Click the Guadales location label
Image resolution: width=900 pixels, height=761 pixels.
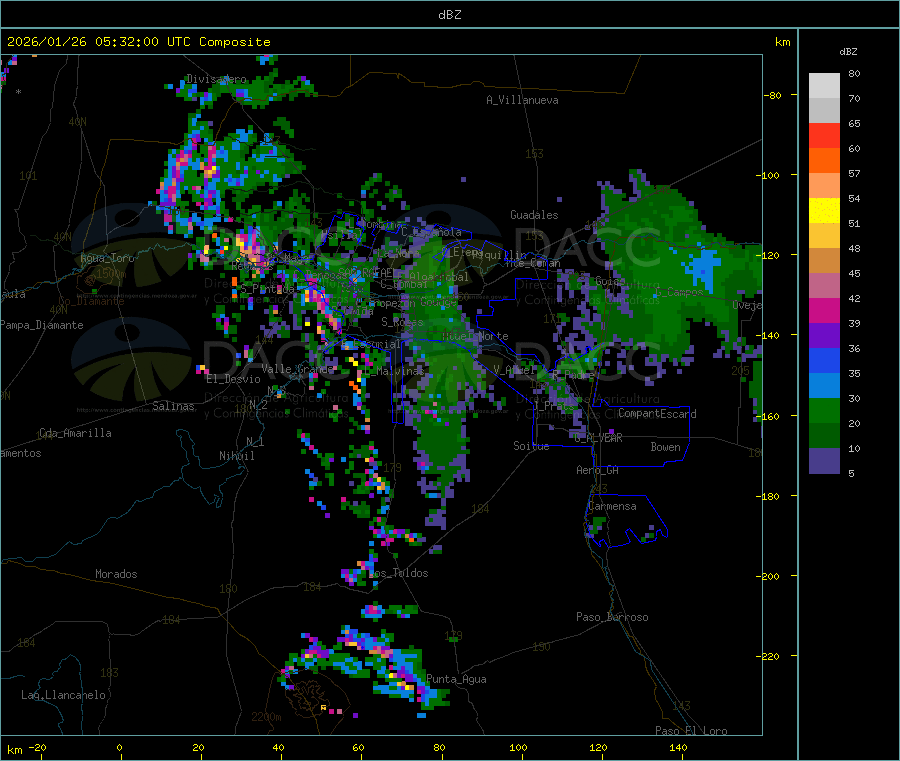coord(534,215)
